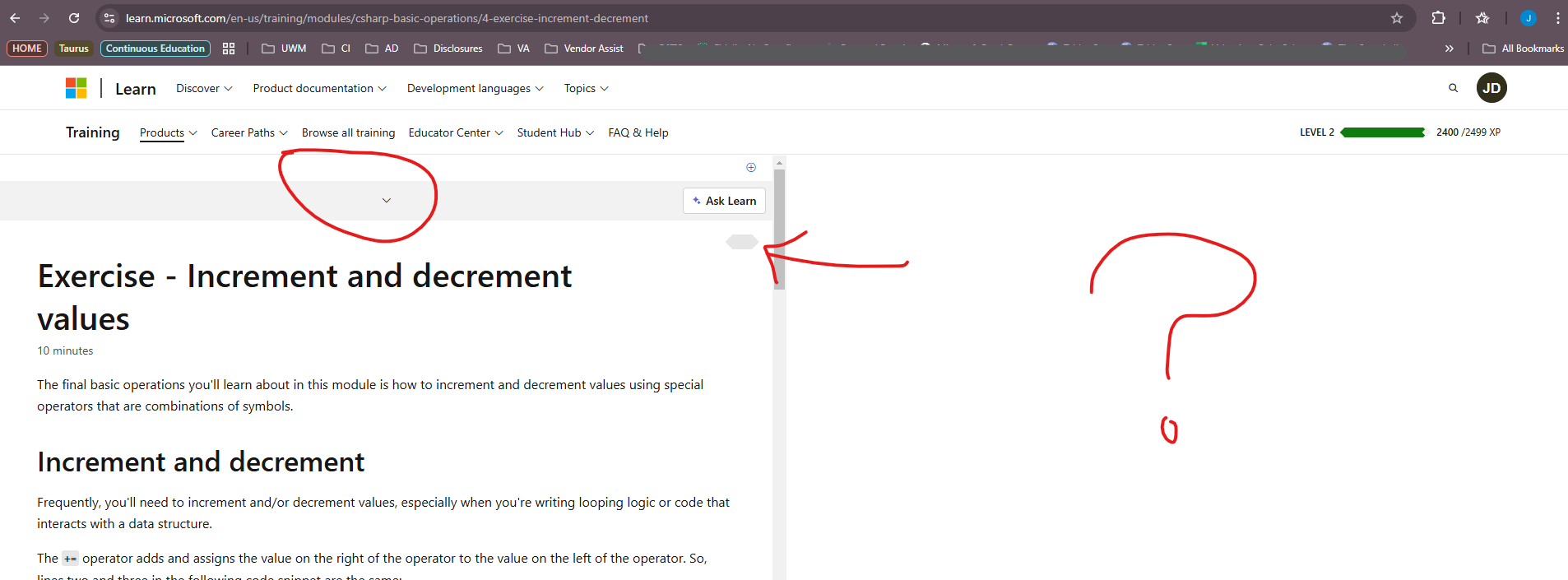Open the All Bookmarks folder
This screenshot has width=1568, height=580.
[1524, 49]
